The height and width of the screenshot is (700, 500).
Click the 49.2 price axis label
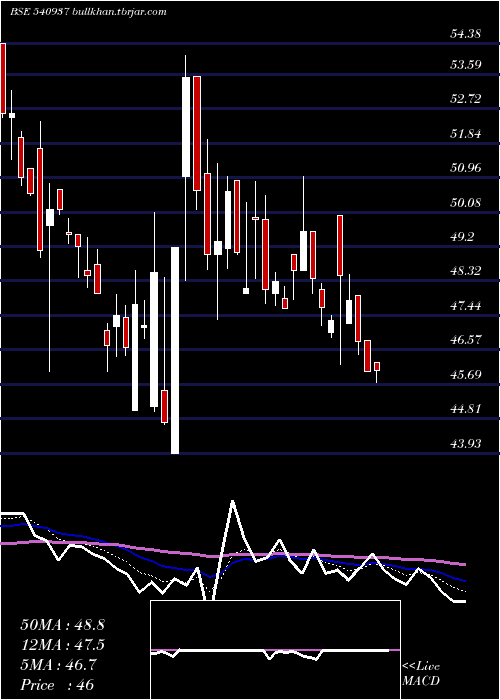click(462, 237)
